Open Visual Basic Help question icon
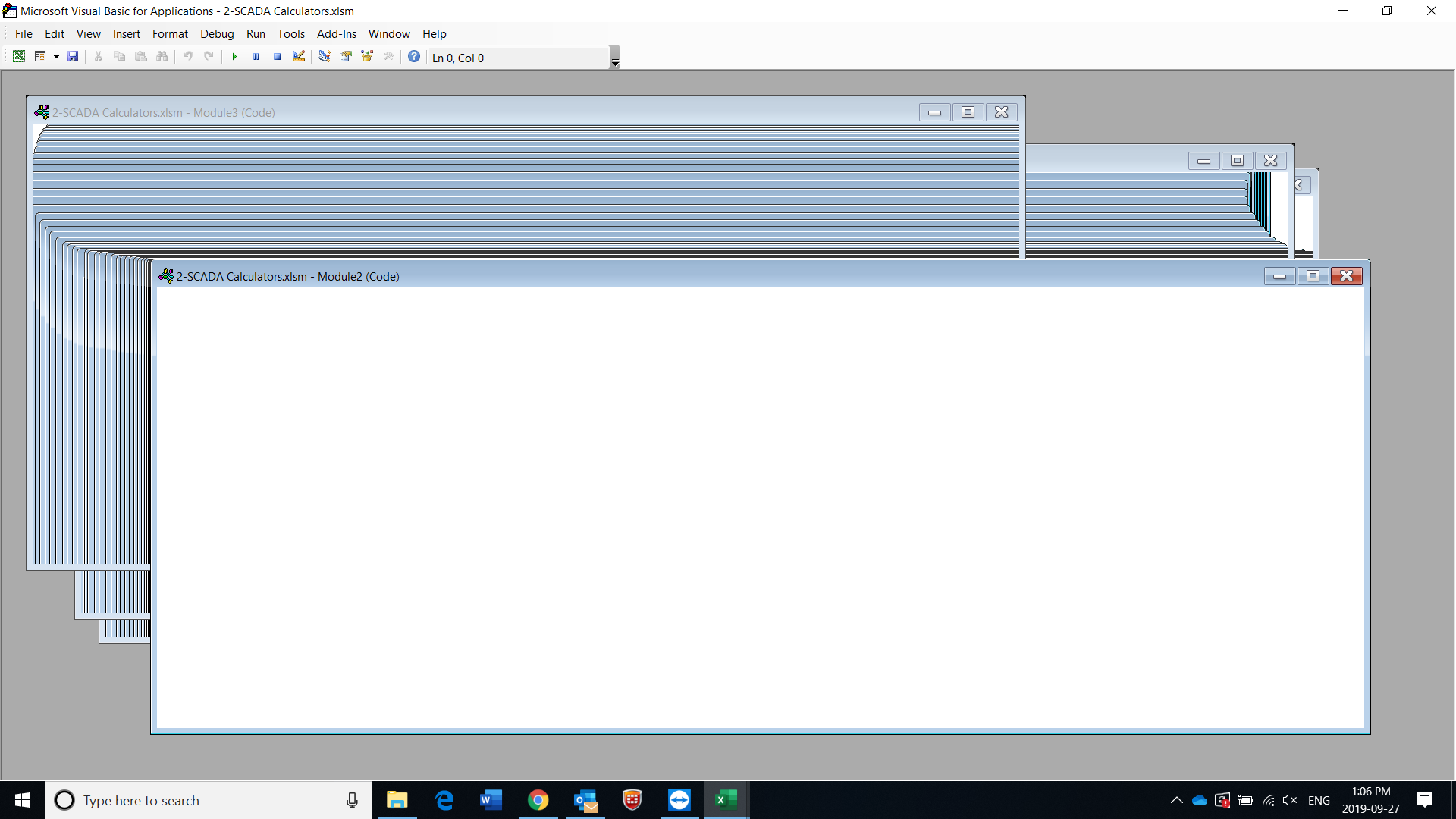The height and width of the screenshot is (819, 1456). (414, 57)
